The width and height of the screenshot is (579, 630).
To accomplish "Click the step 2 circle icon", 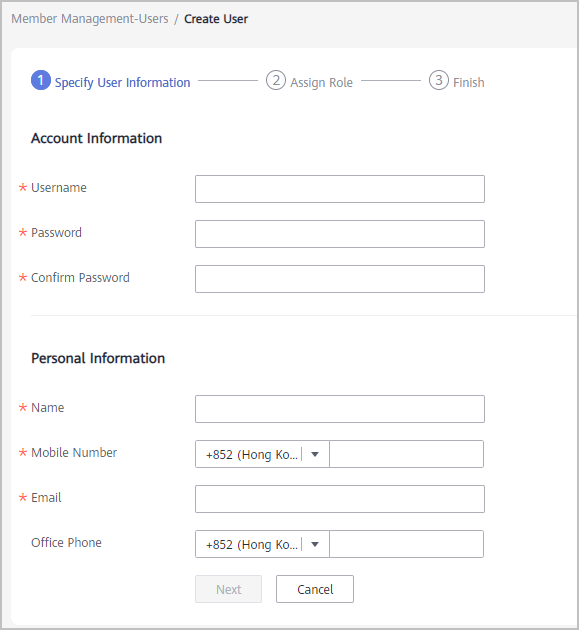I will (x=276, y=80).
